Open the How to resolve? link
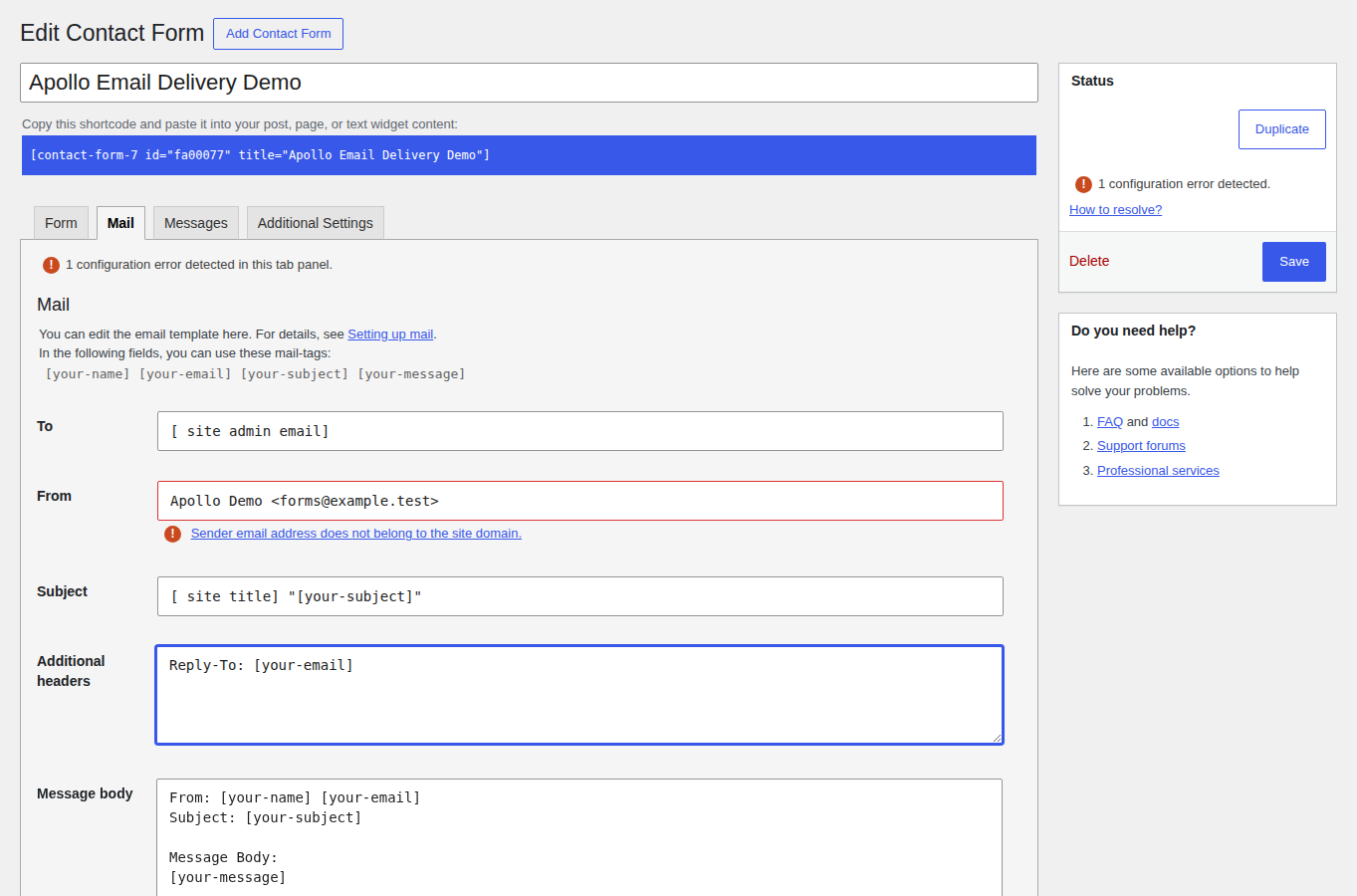Screen dimensions: 1357x896 (x=1115, y=210)
